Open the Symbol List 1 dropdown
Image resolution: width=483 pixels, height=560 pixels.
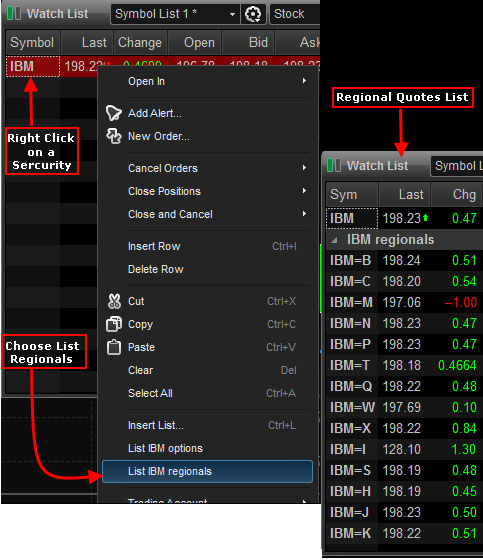click(175, 14)
